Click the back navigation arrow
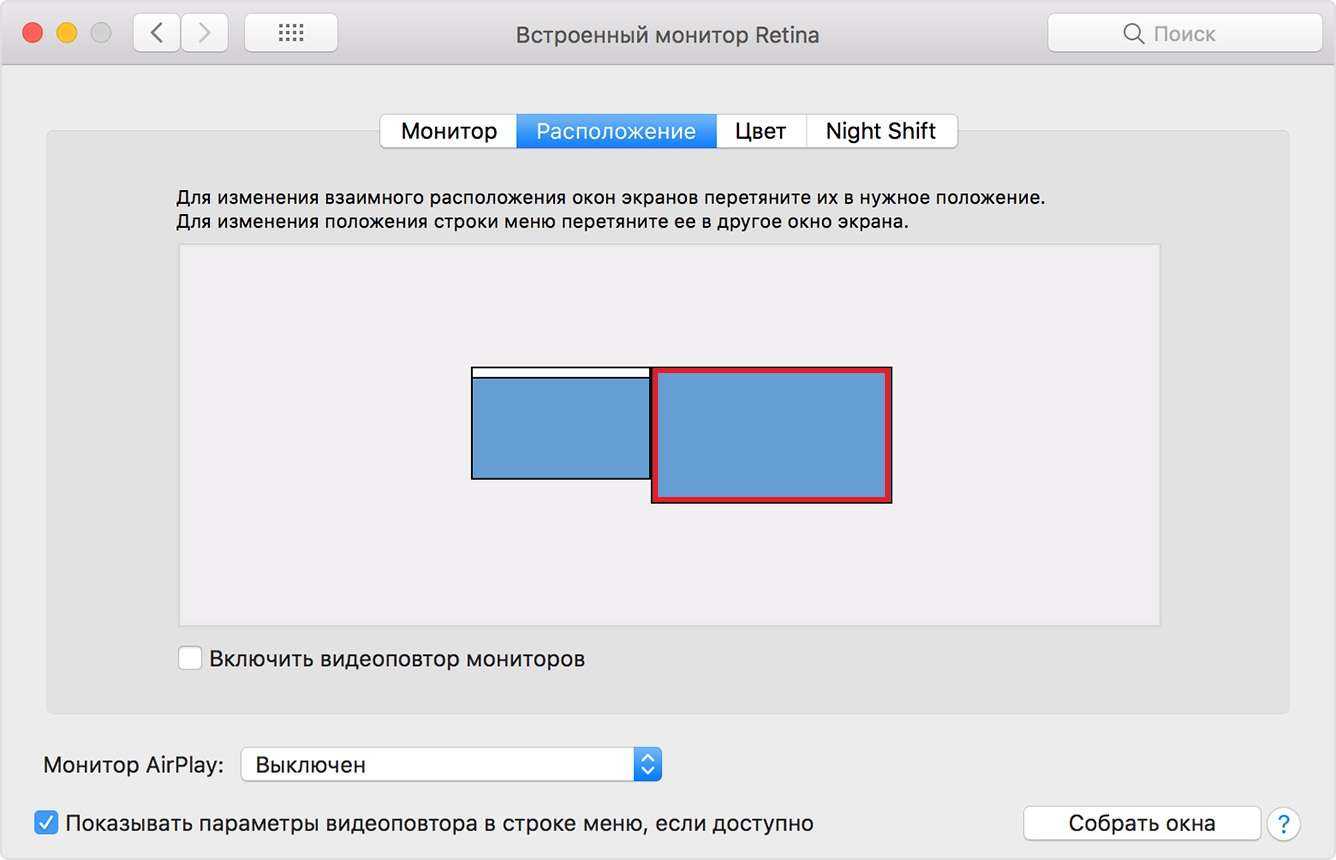 tap(156, 33)
